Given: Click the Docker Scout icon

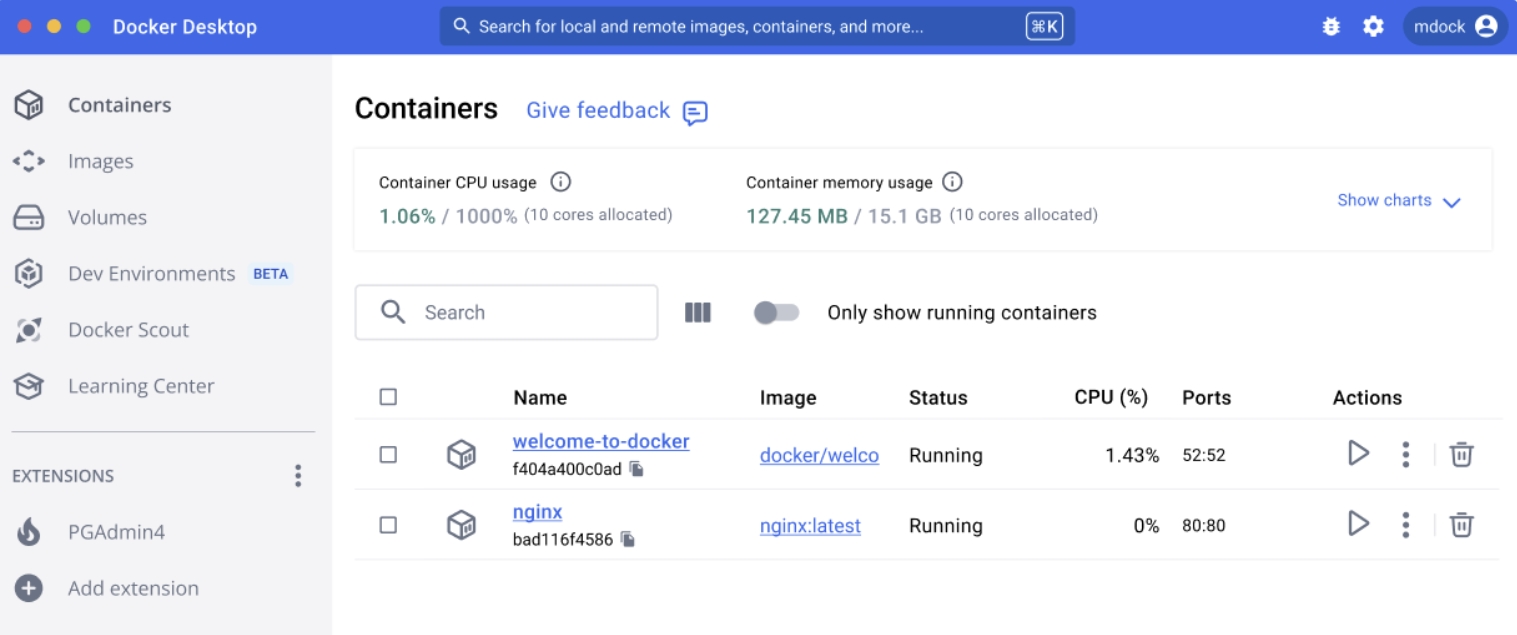Looking at the screenshot, I should pos(29,329).
